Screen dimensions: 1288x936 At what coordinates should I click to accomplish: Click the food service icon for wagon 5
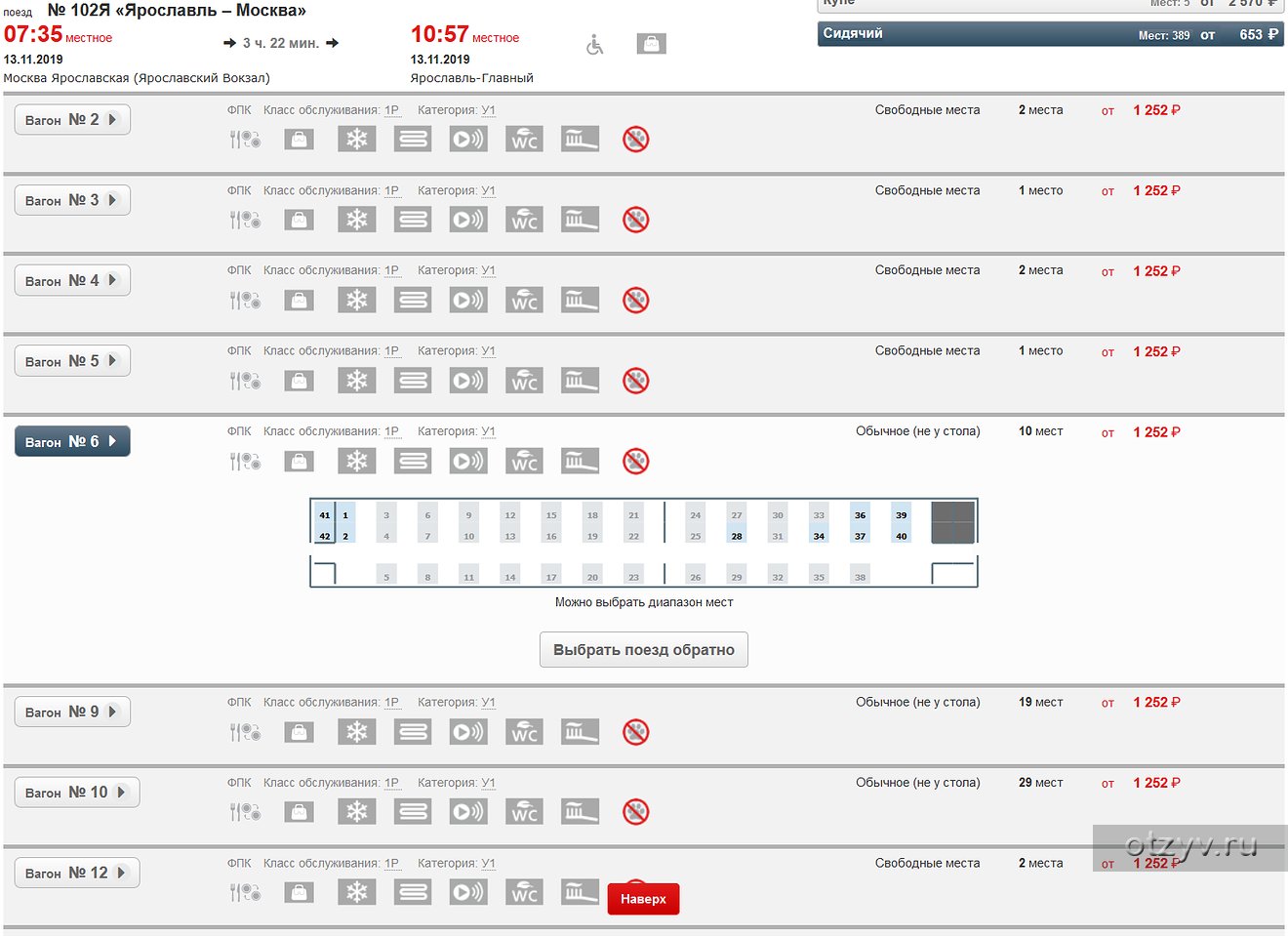tap(245, 381)
